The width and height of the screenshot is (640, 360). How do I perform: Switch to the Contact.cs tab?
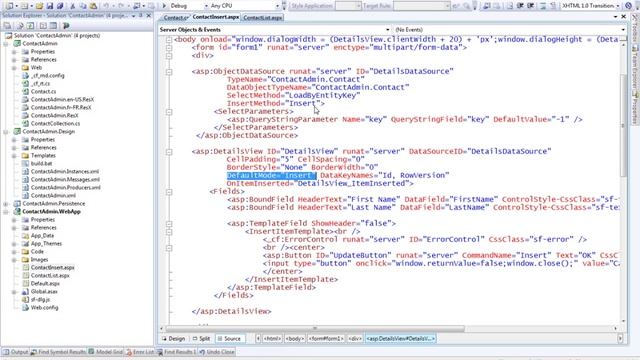coord(176,18)
